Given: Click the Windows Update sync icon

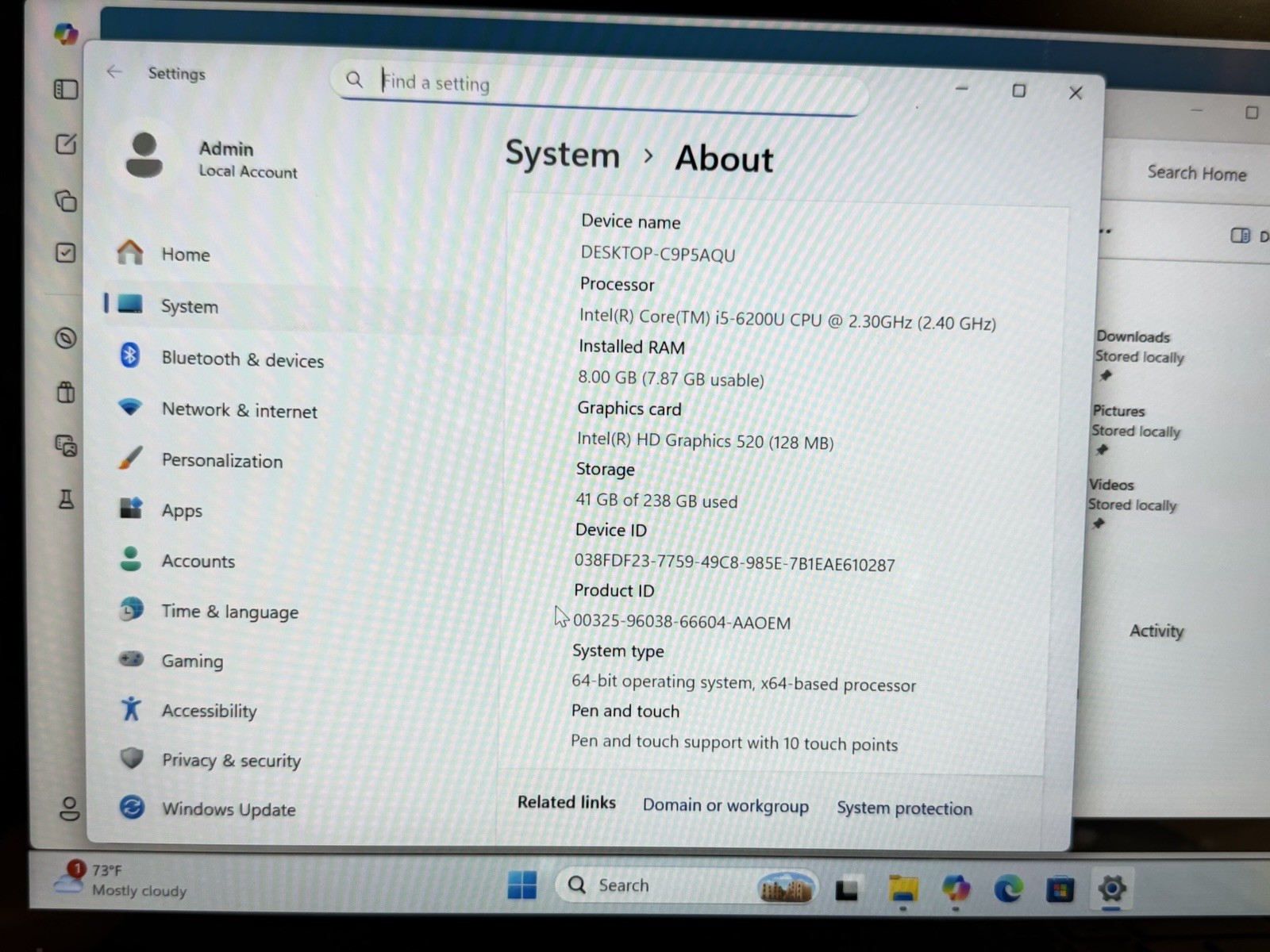Looking at the screenshot, I should (132, 808).
